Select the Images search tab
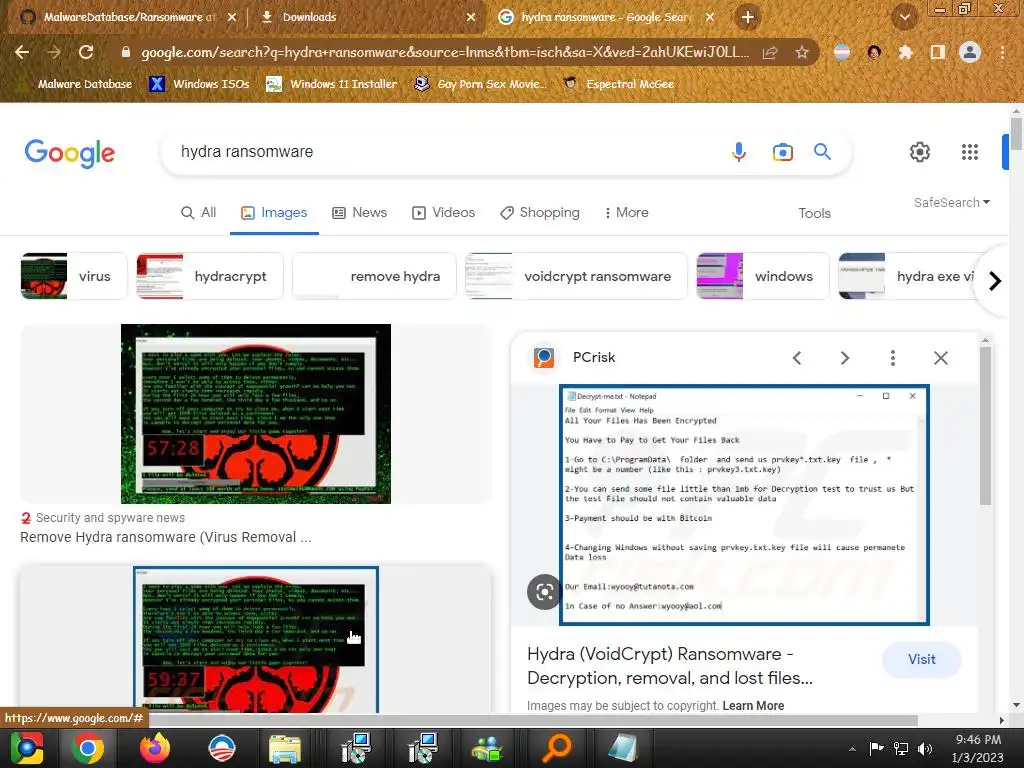 tap(274, 213)
